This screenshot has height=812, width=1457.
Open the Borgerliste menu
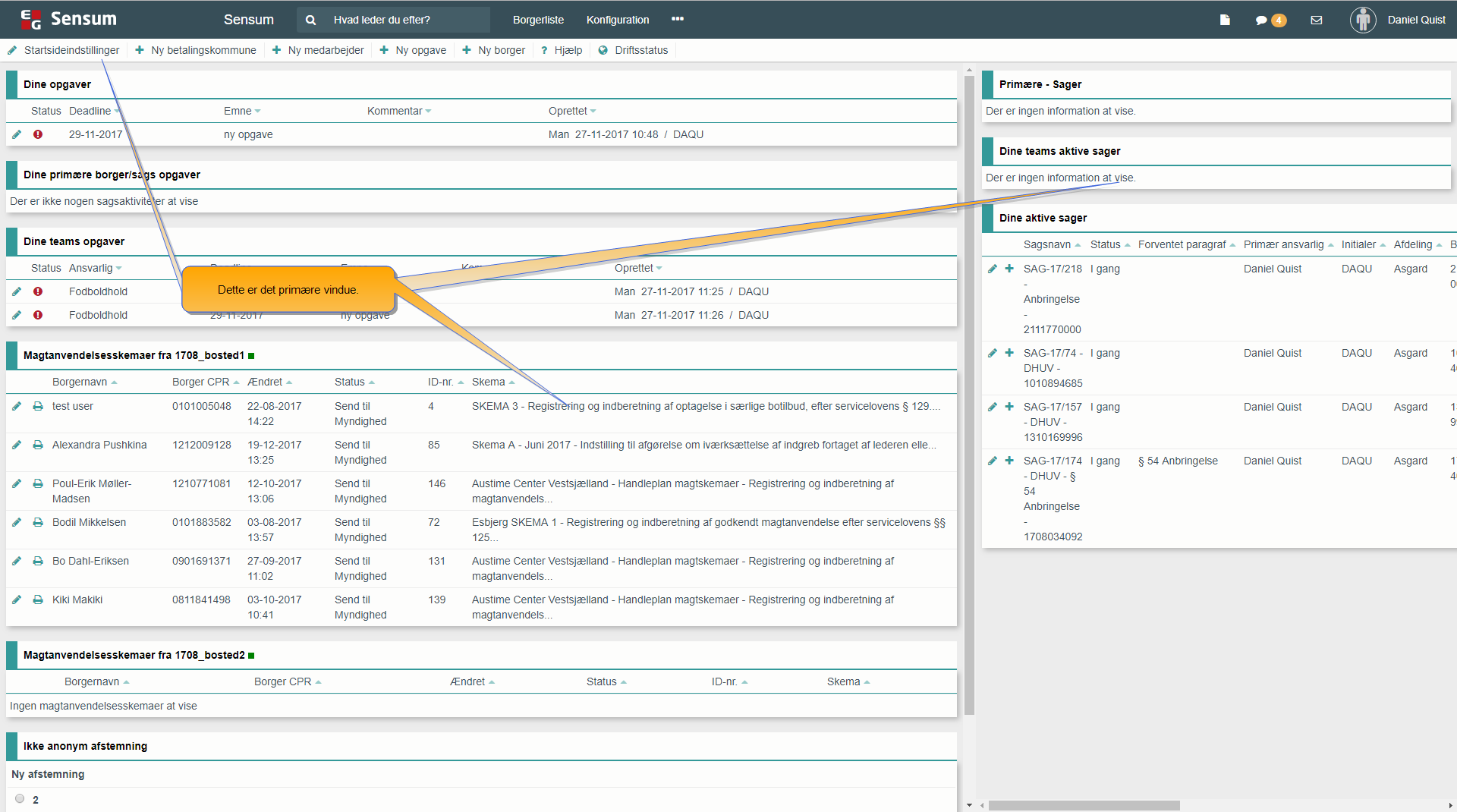click(538, 20)
